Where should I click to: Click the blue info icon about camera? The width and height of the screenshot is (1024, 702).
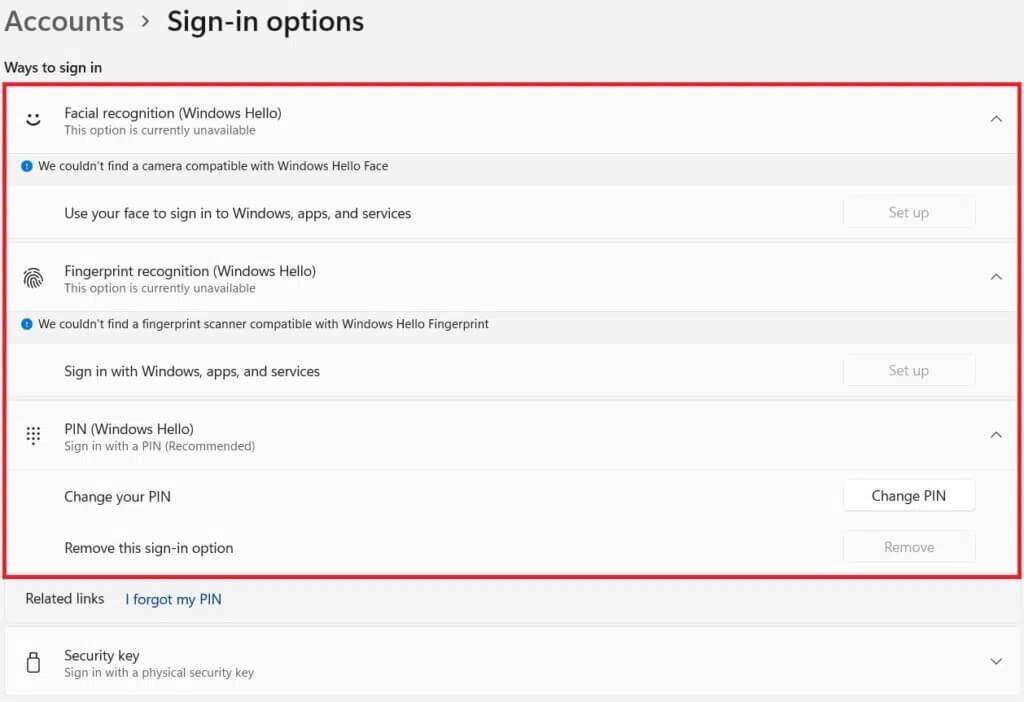tap(27, 166)
